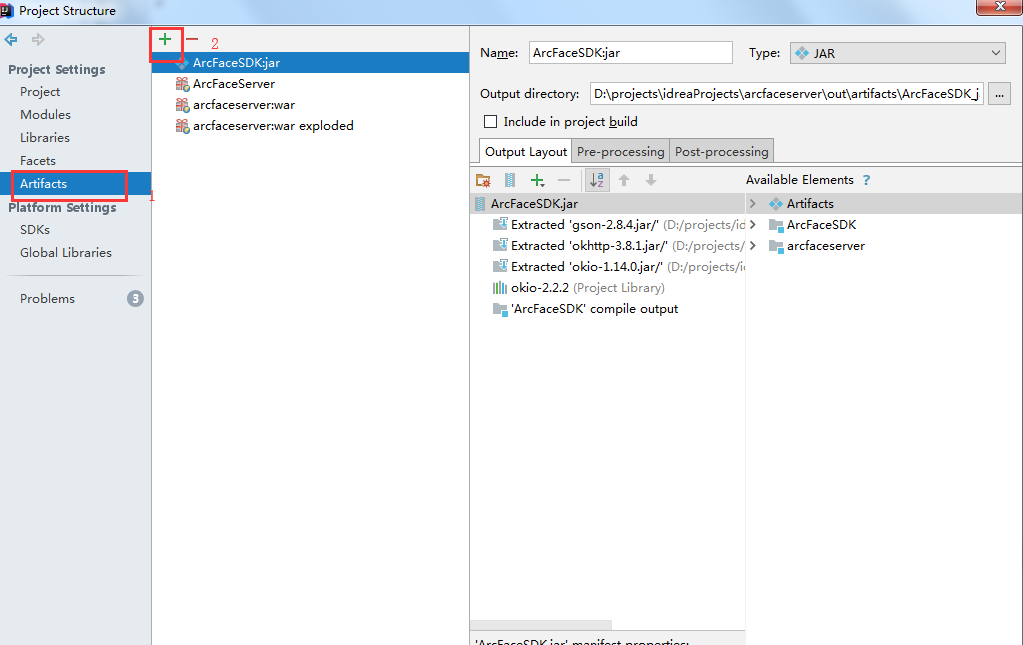1023x645 pixels.
Task: Select arcfaceserver:war exploded artifact
Action: (x=311, y=126)
